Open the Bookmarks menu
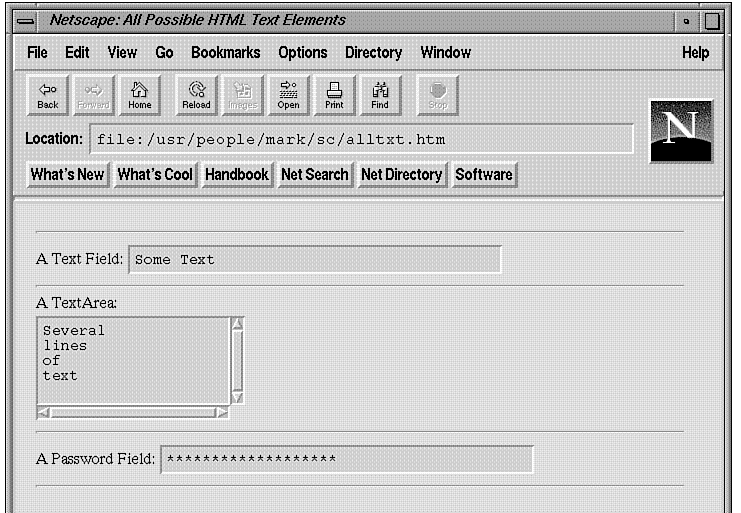This screenshot has width=741, height=513. coord(225,53)
